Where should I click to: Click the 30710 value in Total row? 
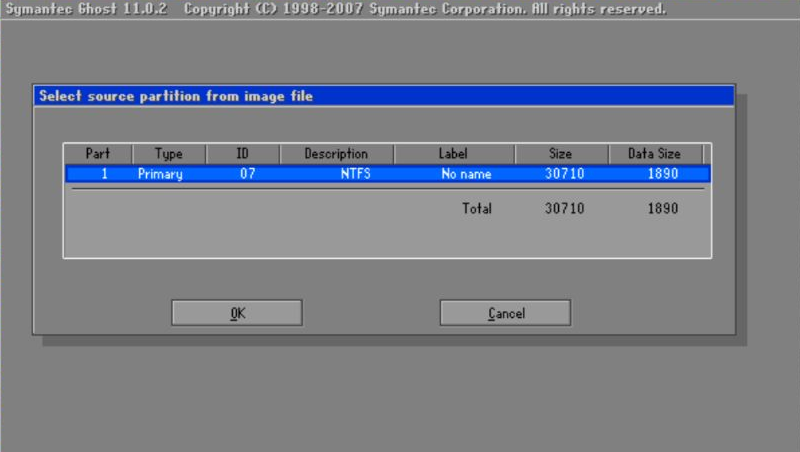pyautogui.click(x=564, y=209)
